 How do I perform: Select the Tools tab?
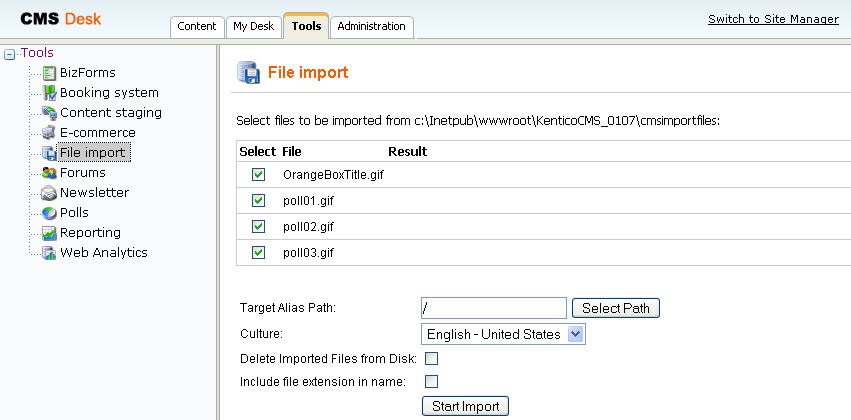[x=306, y=26]
